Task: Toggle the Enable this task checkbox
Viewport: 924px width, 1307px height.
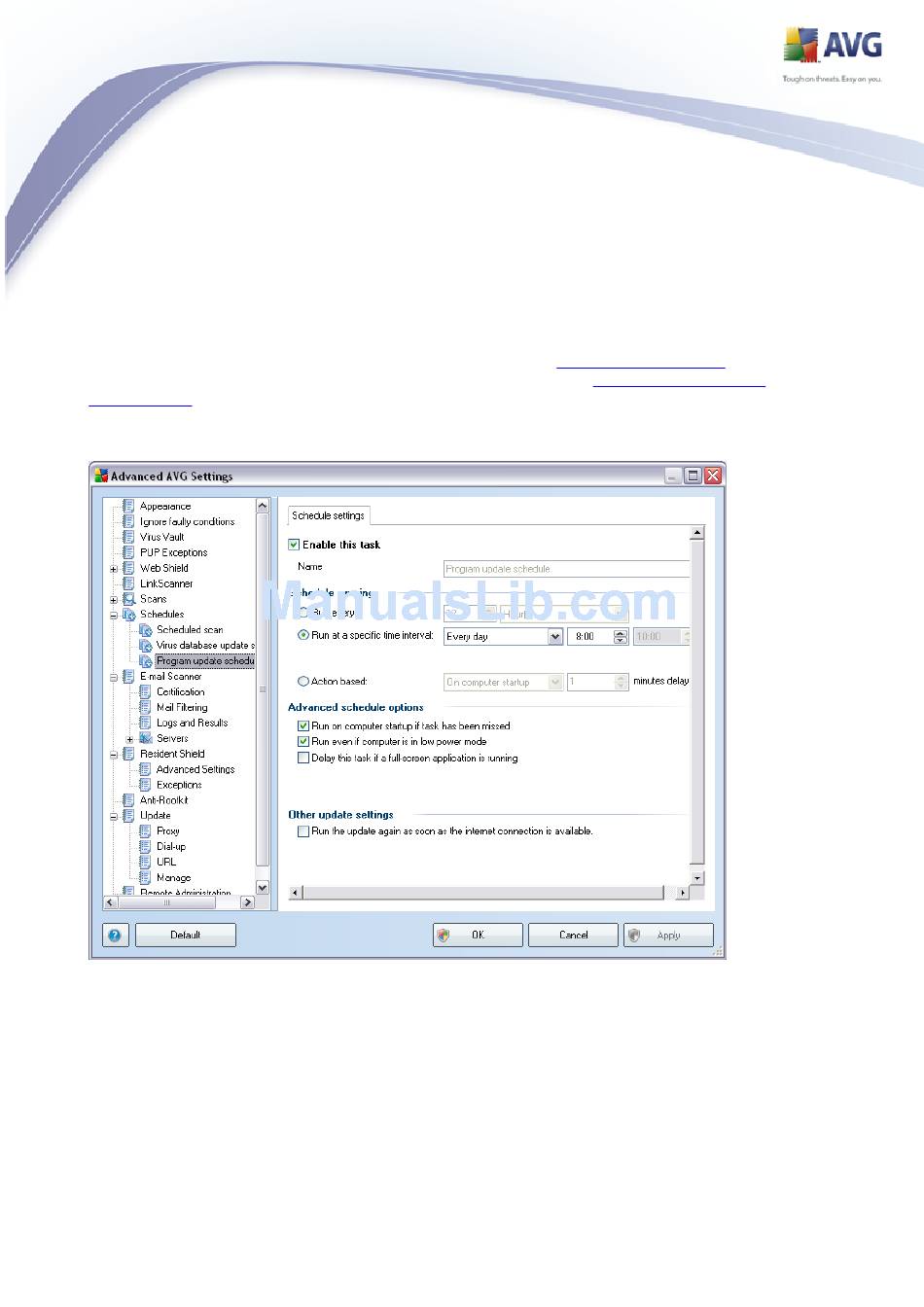Action: point(294,545)
